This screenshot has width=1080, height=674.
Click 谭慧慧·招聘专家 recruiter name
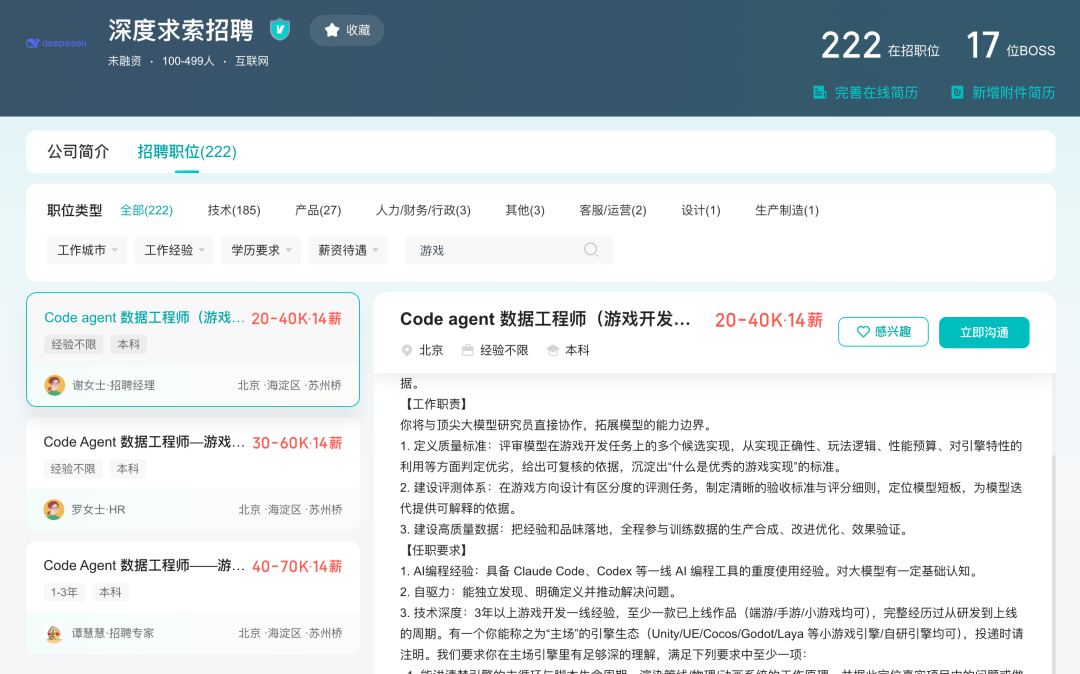click(113, 633)
